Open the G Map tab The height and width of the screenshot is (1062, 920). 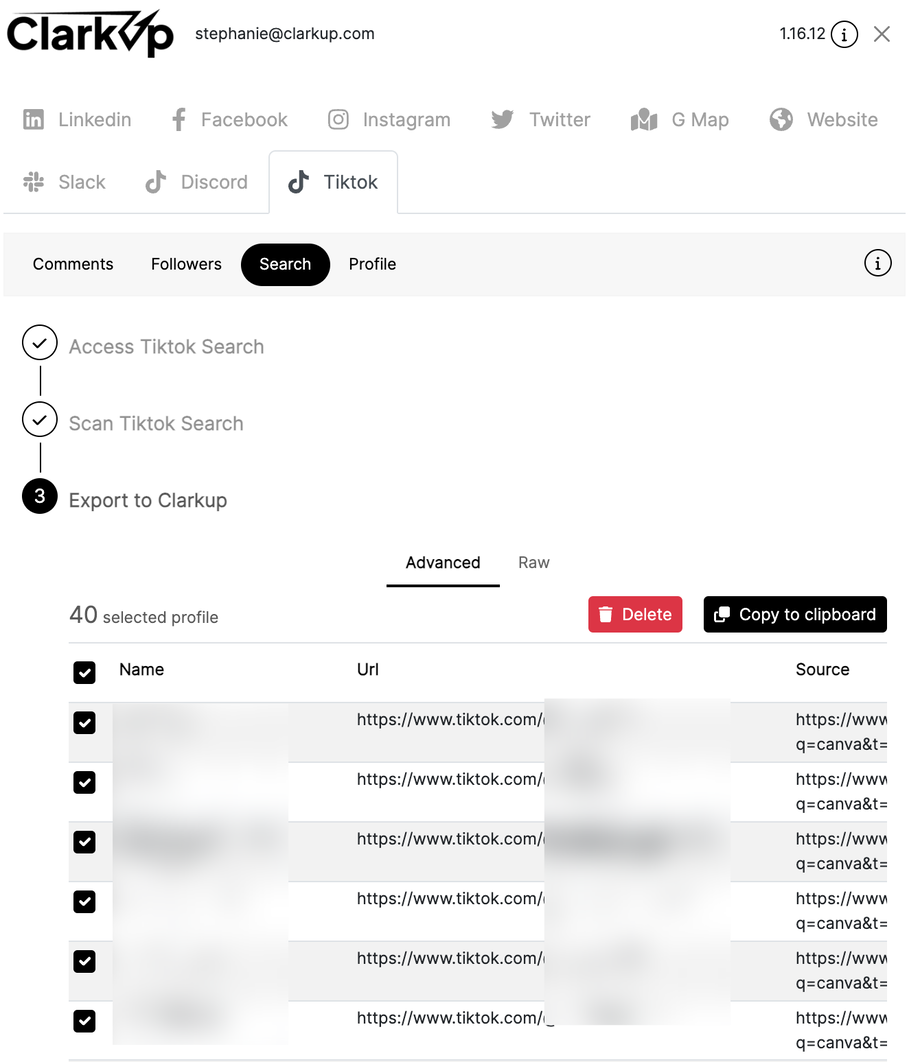(x=679, y=119)
